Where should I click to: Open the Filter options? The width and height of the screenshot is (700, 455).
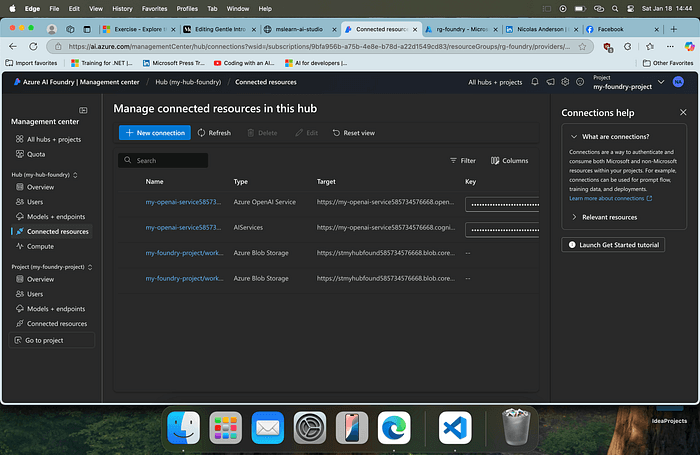(463, 160)
